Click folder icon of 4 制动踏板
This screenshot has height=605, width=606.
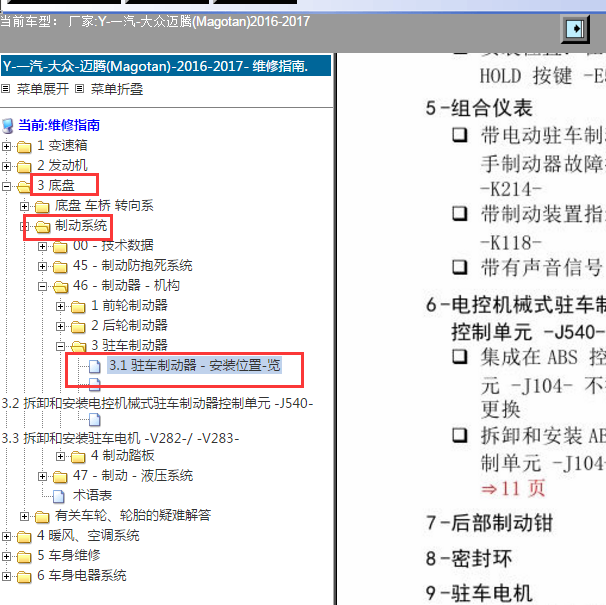point(78,457)
